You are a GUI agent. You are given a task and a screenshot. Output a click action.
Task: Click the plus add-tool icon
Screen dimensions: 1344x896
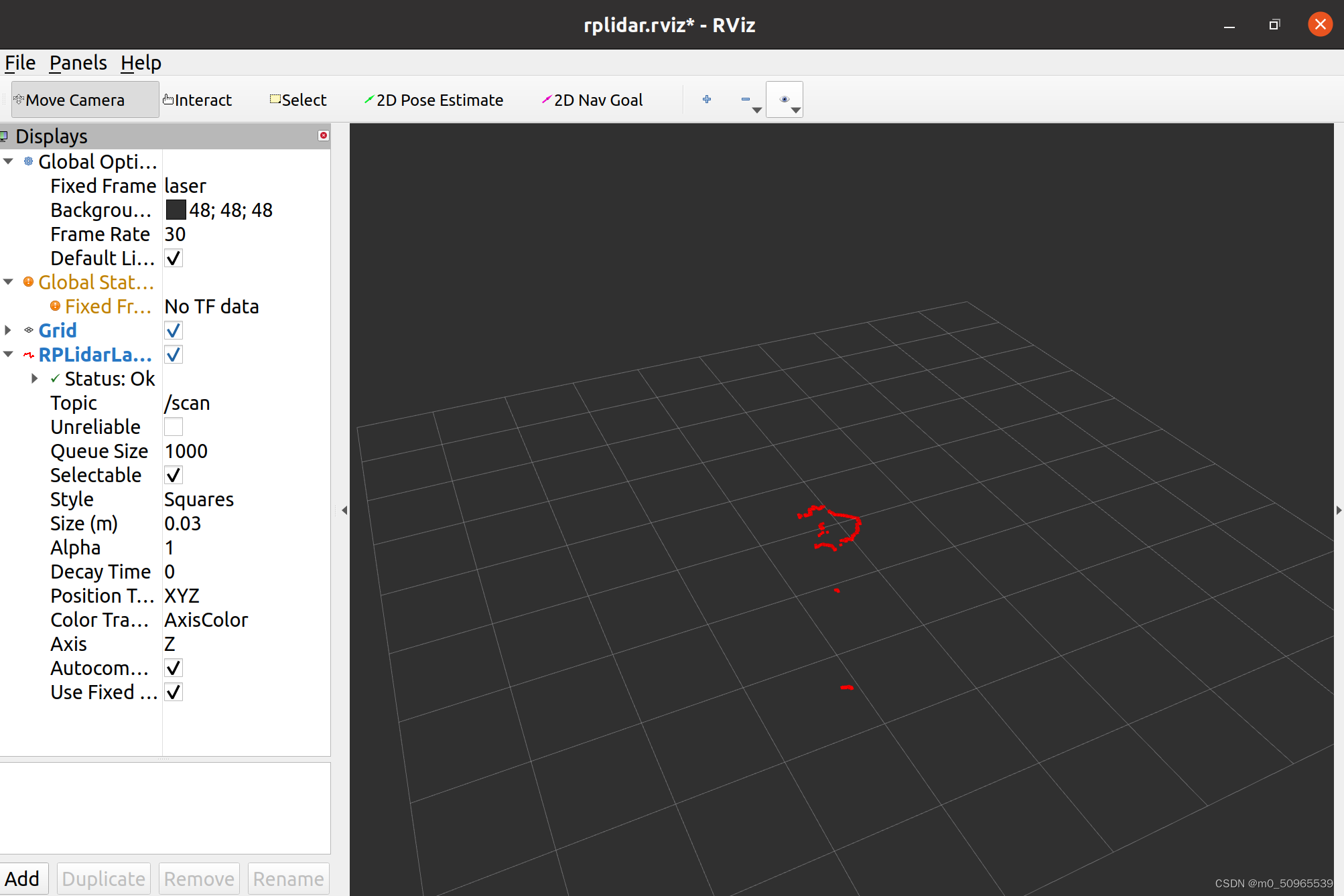point(707,99)
